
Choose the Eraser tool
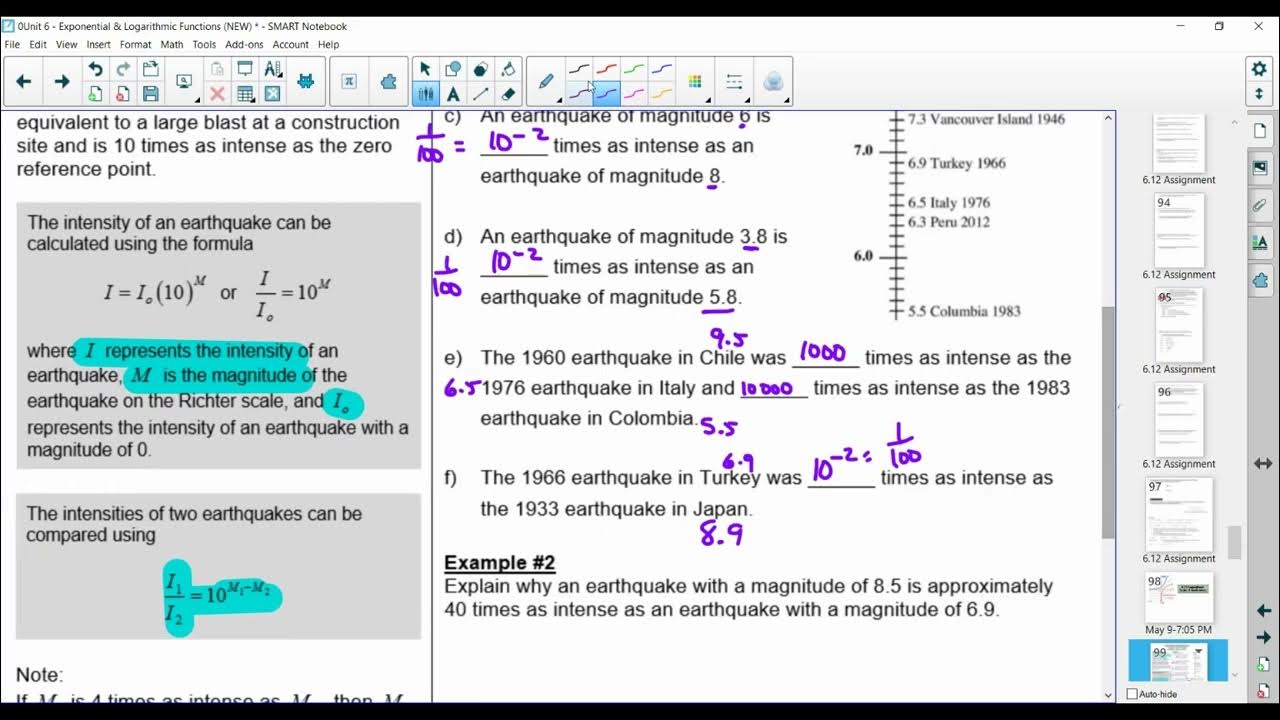(x=508, y=94)
